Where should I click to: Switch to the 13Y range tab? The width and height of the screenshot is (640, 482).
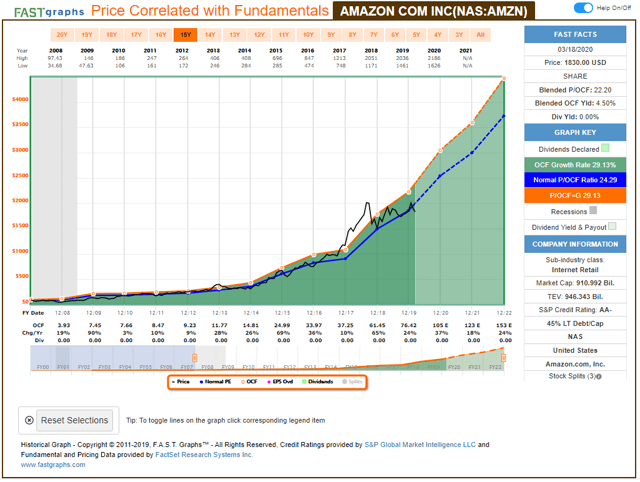[235, 35]
